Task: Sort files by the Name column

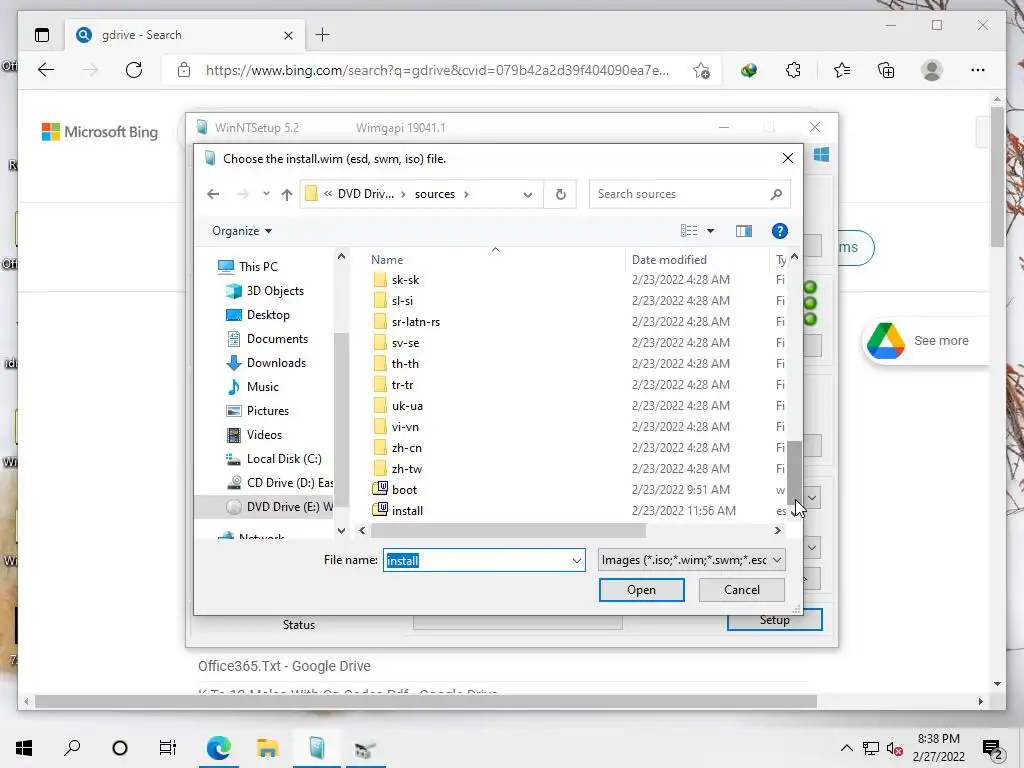Action: point(387,259)
